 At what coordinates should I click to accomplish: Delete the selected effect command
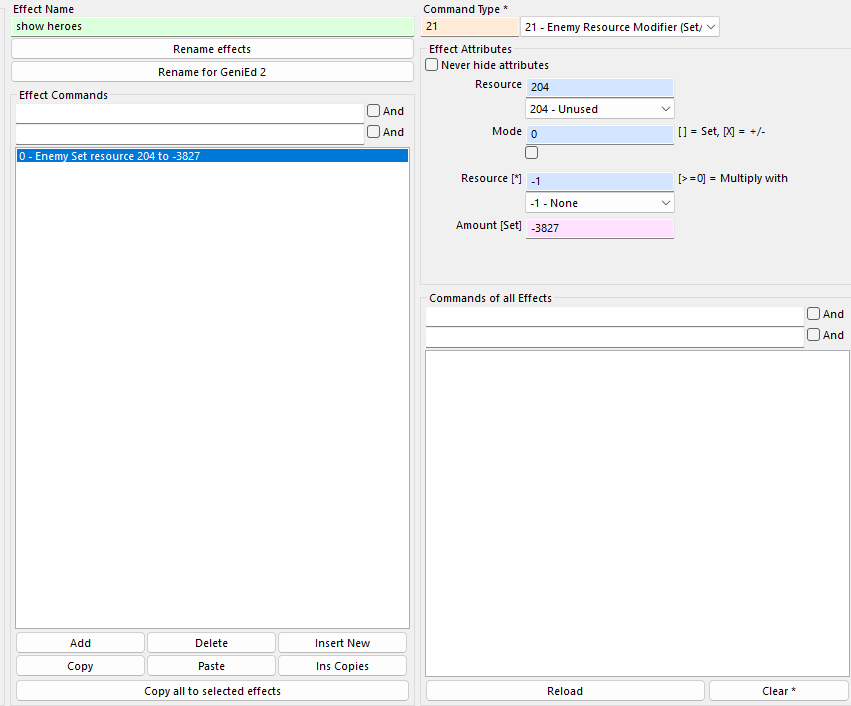(211, 643)
